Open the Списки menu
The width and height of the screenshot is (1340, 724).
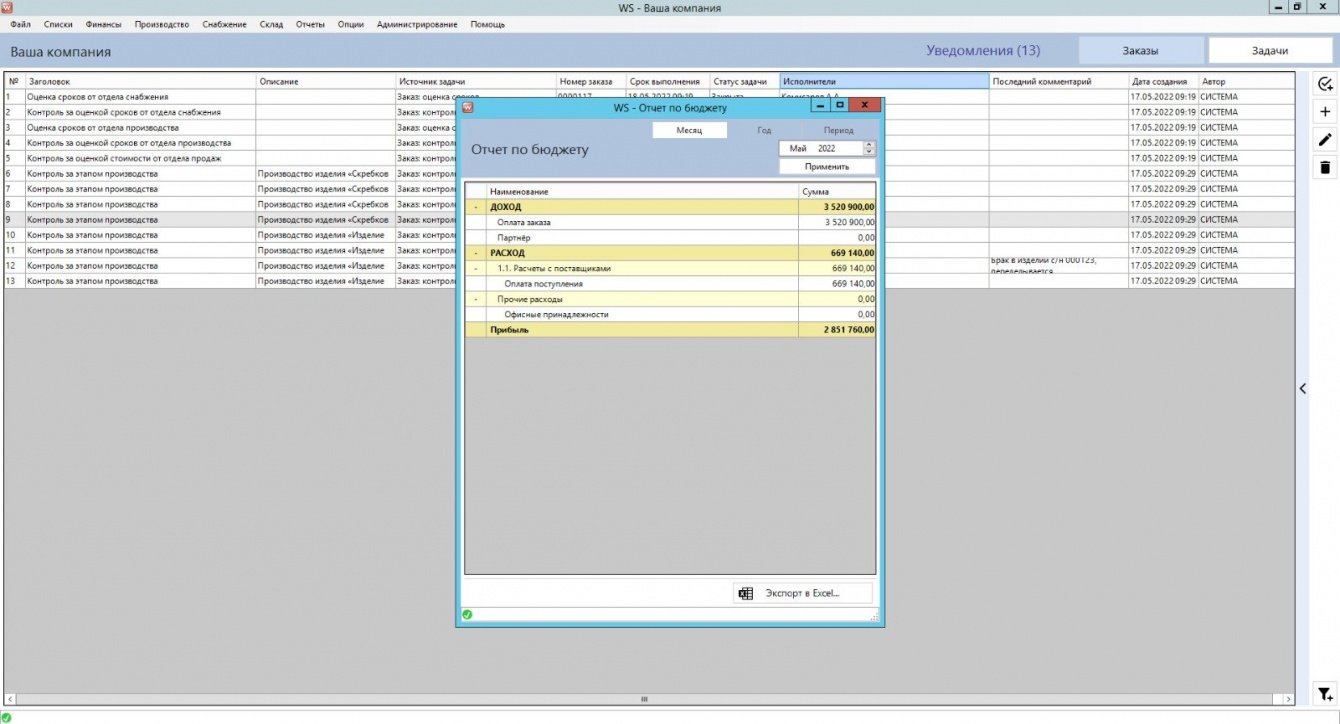point(58,24)
